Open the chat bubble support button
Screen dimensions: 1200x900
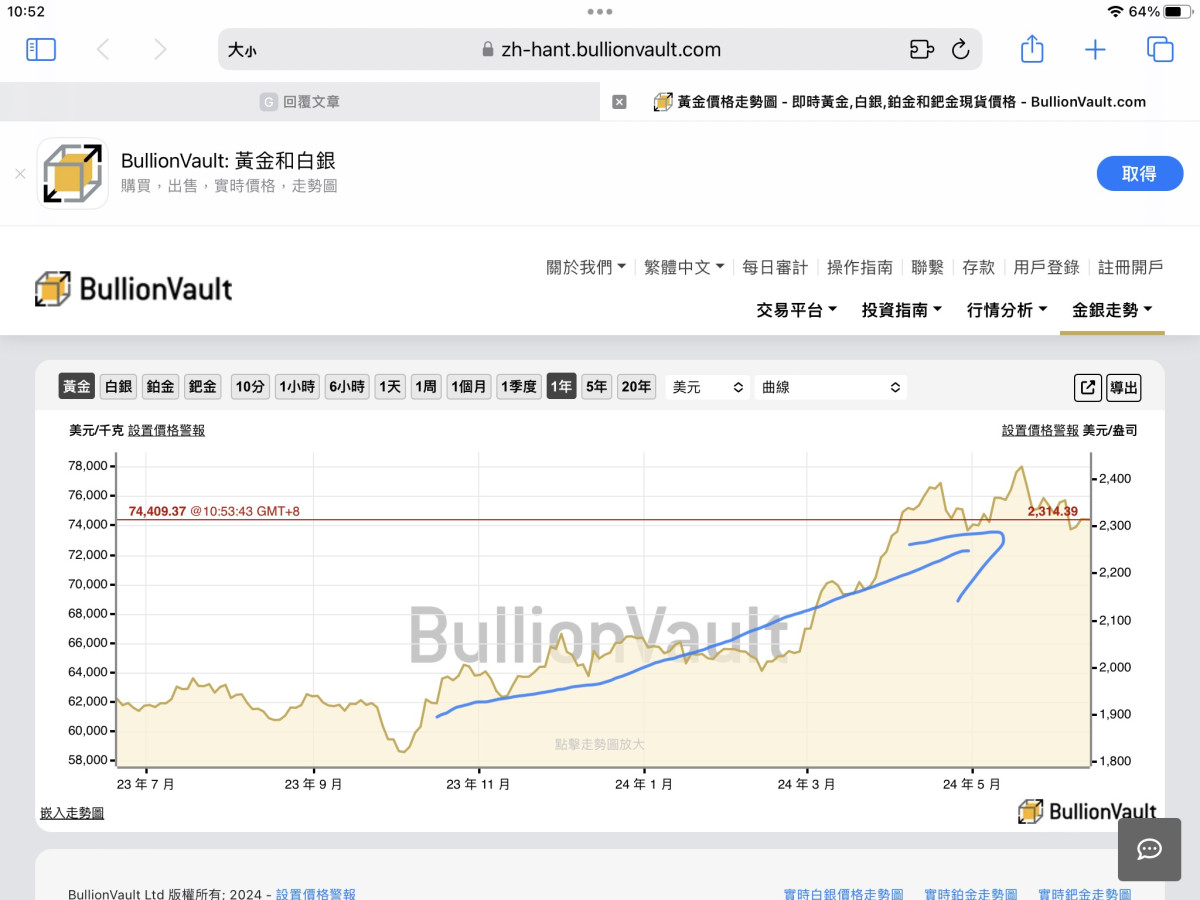[x=1149, y=849]
